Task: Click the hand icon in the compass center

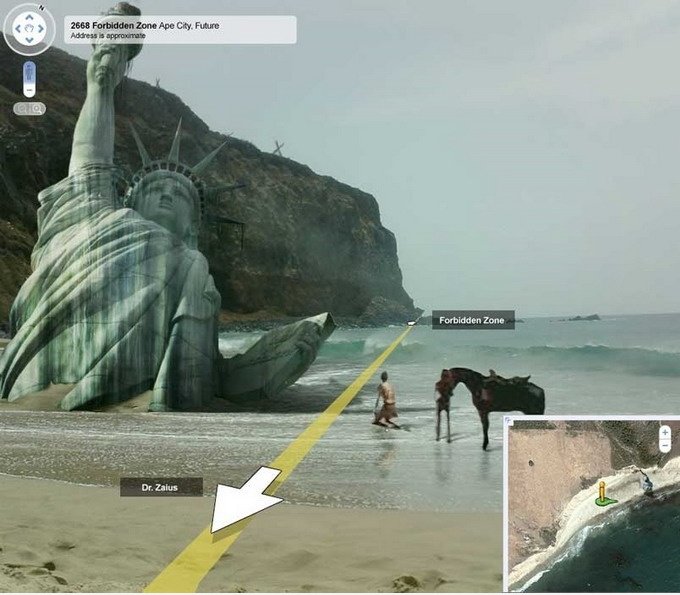Action: (29, 29)
